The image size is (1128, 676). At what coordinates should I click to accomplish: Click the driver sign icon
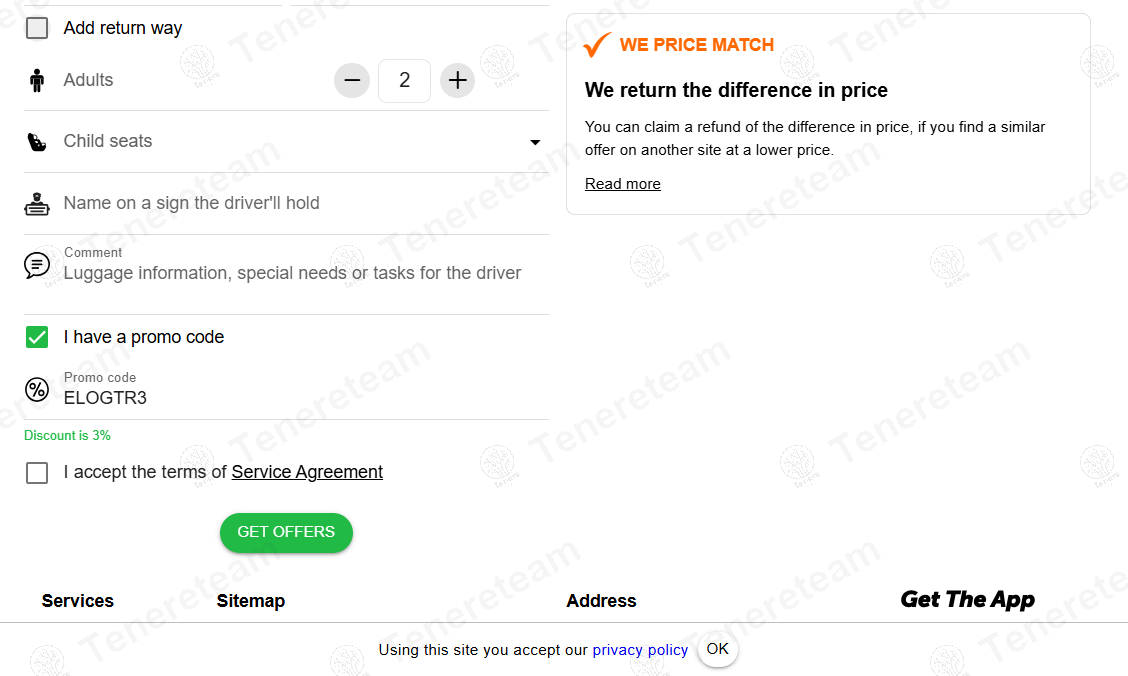37,204
